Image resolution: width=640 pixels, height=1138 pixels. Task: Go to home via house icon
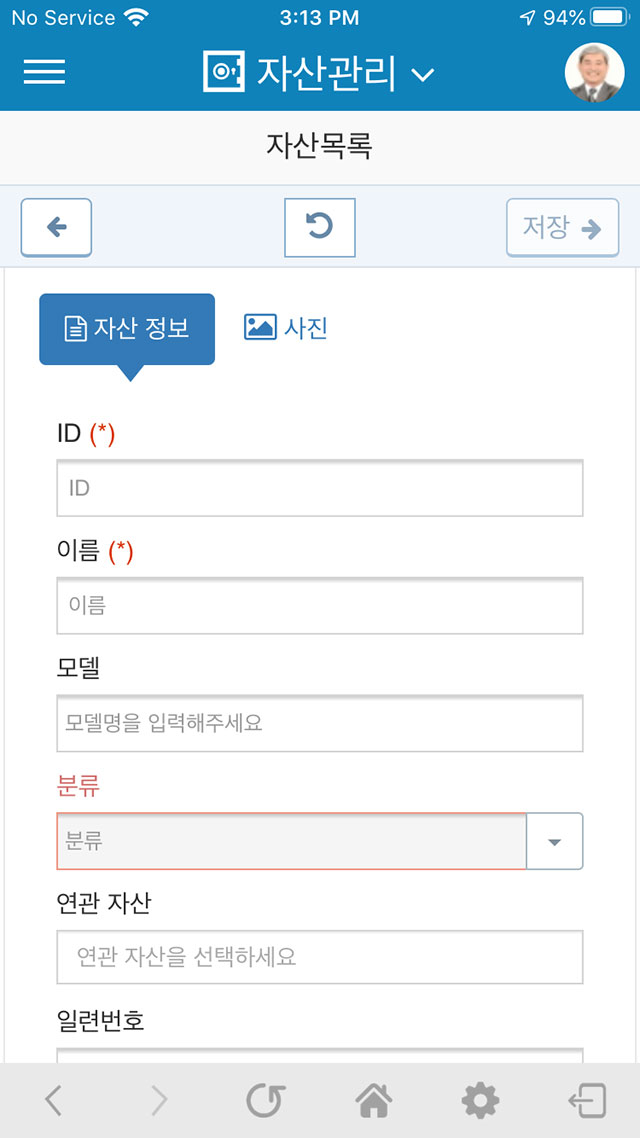pos(374,1101)
